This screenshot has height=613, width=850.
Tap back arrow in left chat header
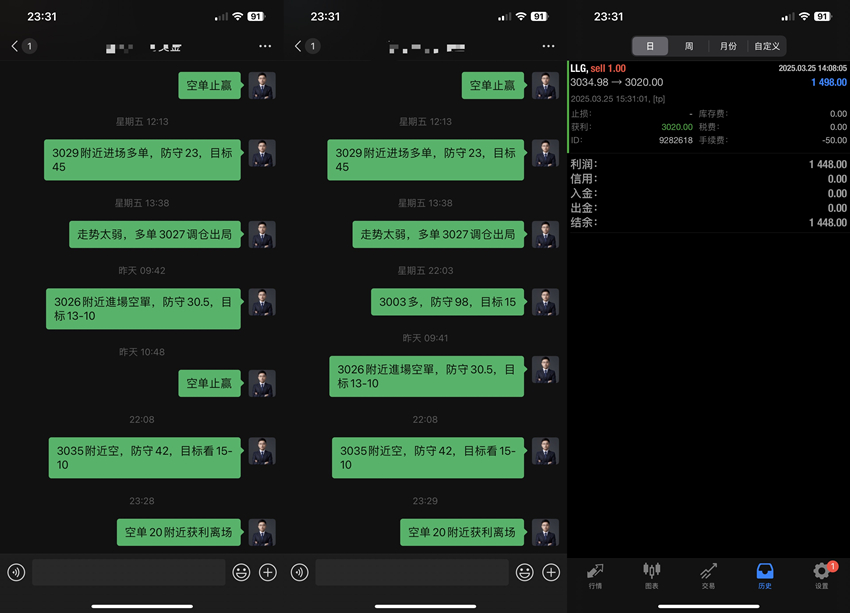15,46
